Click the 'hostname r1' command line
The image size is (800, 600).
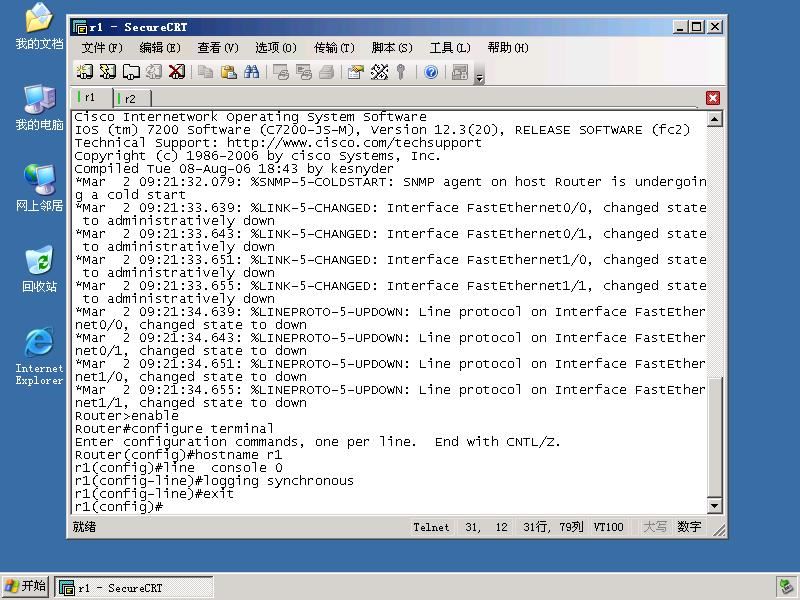[178, 455]
